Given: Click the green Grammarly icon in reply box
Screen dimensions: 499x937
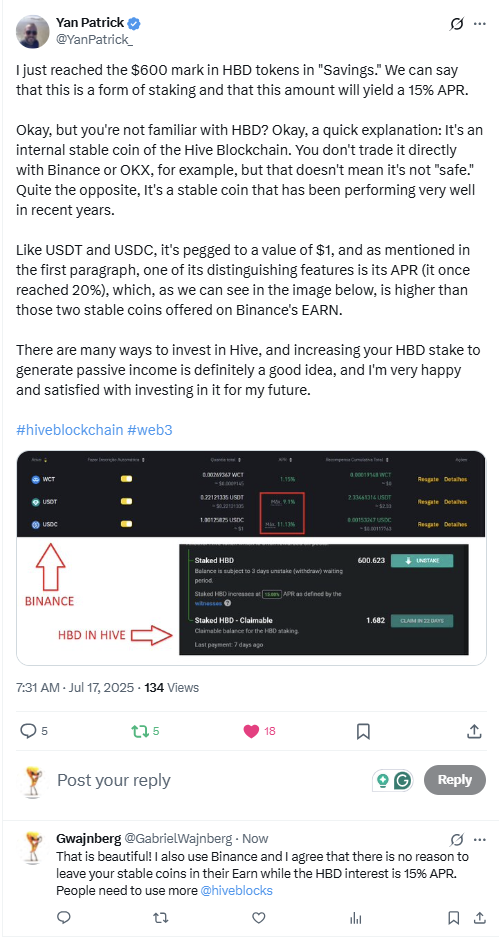Looking at the screenshot, I should [x=404, y=780].
